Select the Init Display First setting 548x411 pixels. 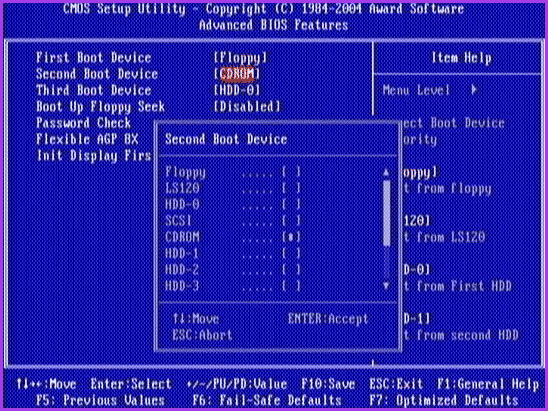tap(94, 156)
